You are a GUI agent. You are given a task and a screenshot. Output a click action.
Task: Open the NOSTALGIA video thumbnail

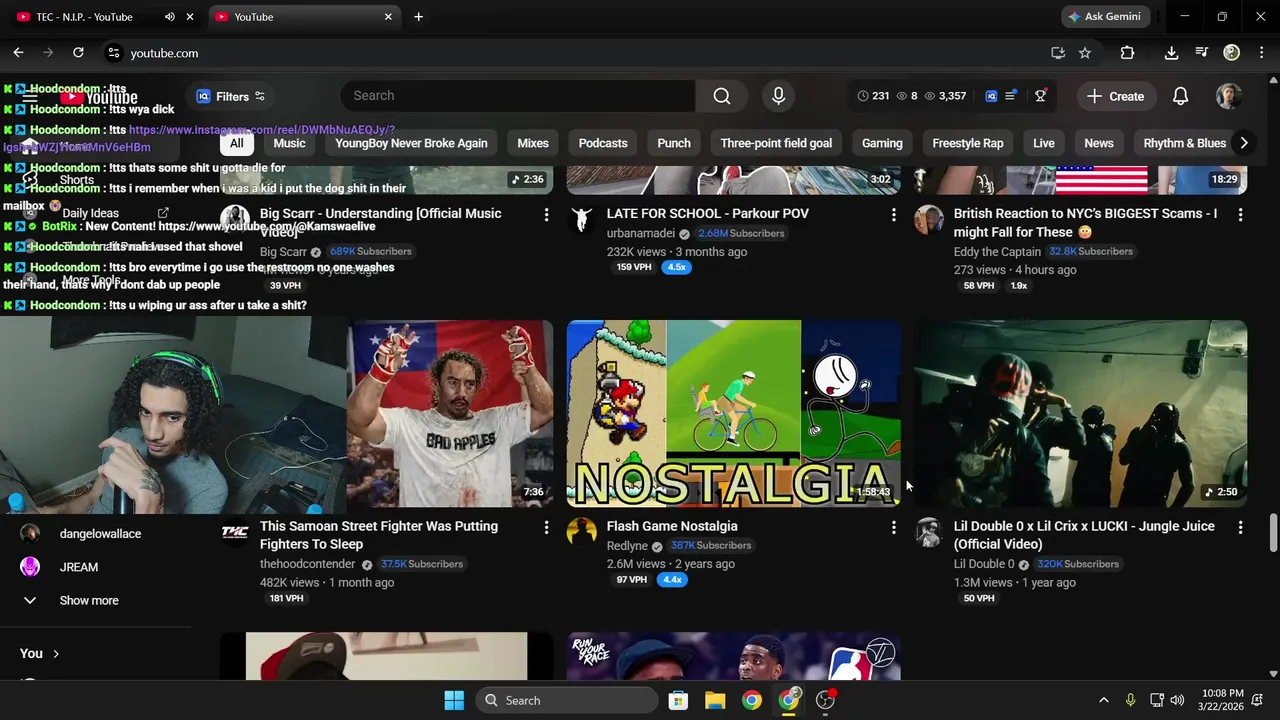733,413
